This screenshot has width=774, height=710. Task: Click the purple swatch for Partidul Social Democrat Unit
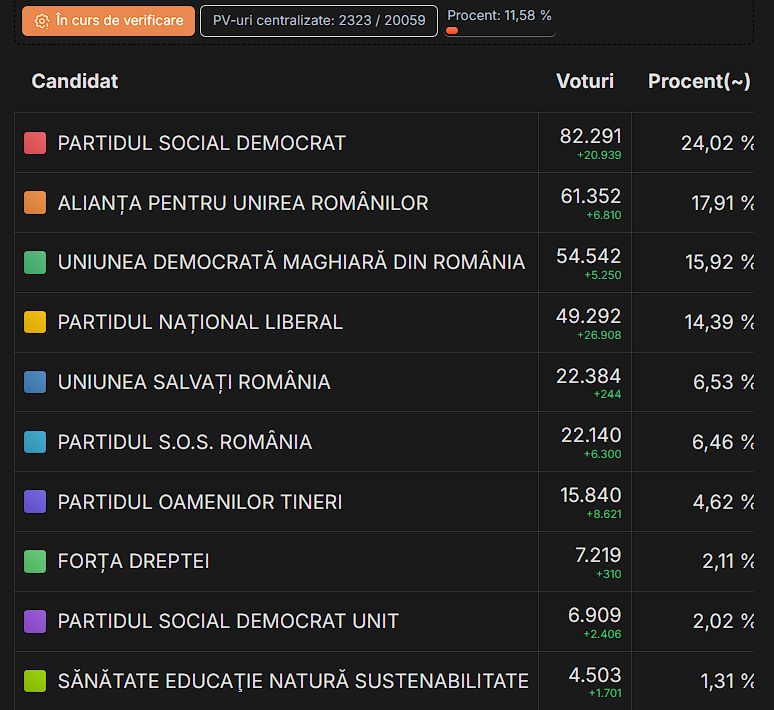click(x=35, y=621)
